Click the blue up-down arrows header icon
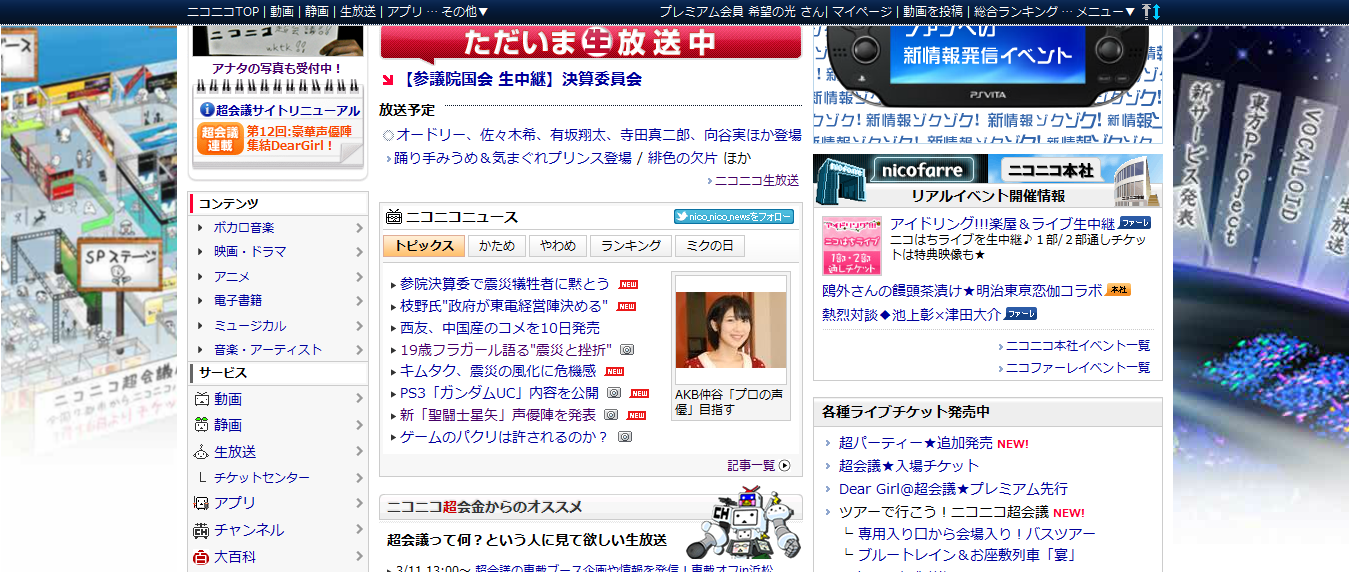1349x572 pixels. [x=1157, y=11]
